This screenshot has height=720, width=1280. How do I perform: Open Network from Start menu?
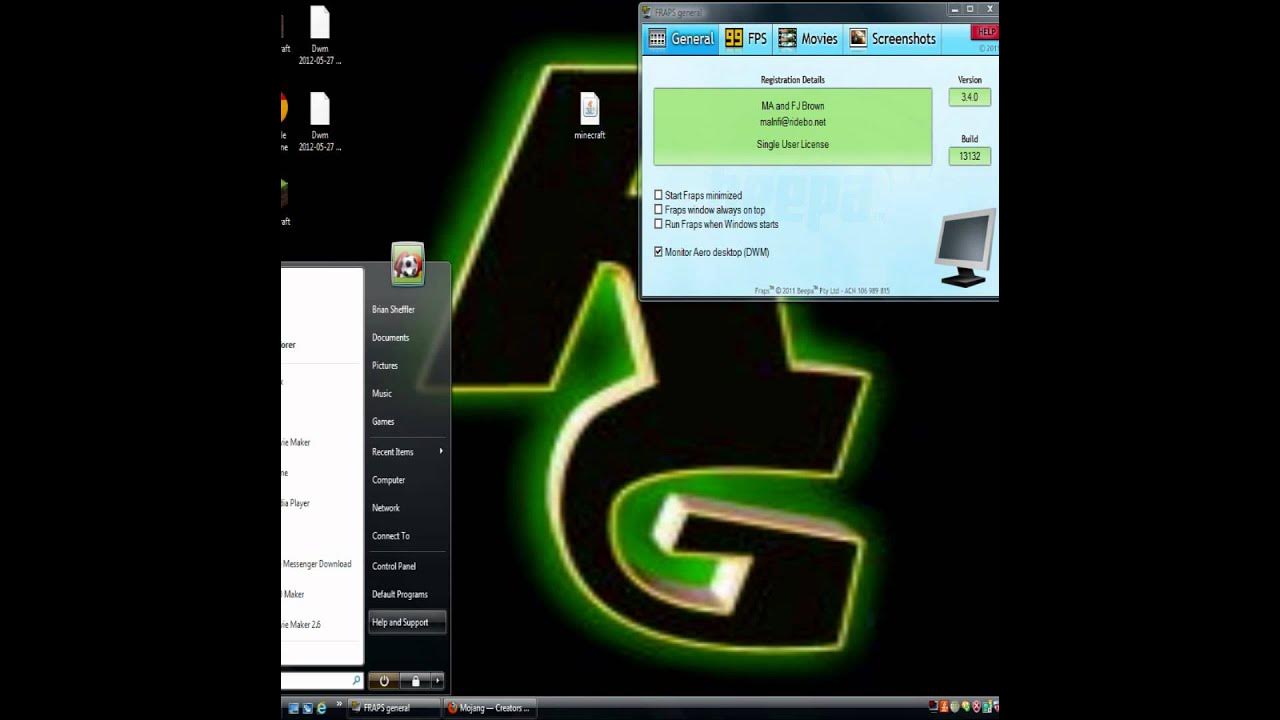(x=386, y=508)
